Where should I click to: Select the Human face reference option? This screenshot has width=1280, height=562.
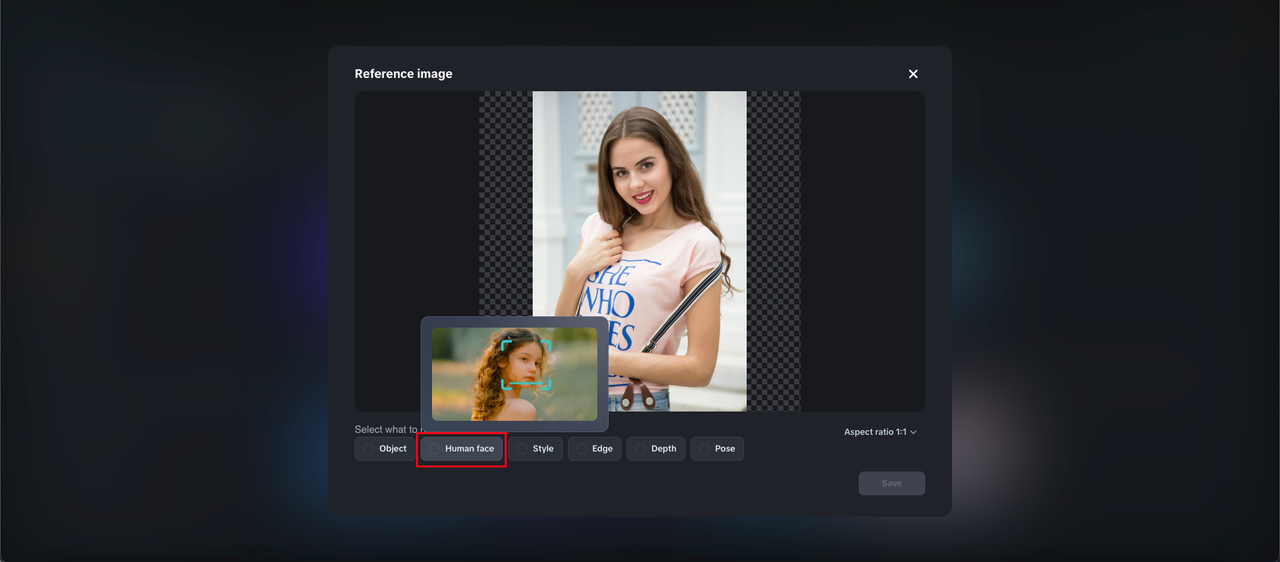coord(462,449)
